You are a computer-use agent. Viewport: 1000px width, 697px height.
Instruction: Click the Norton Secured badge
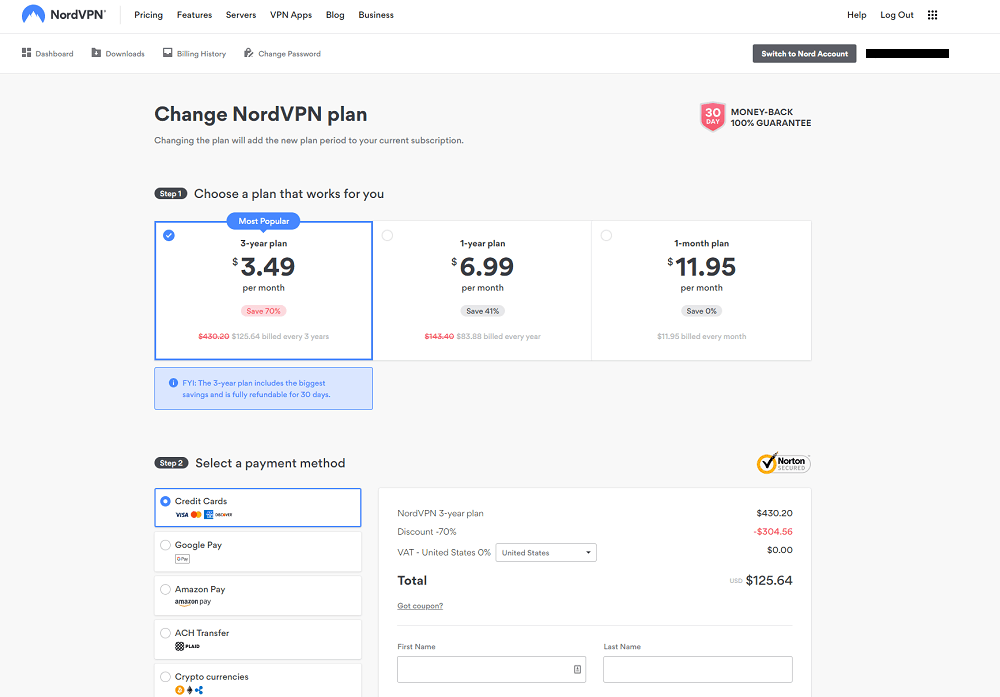pyautogui.click(x=783, y=463)
